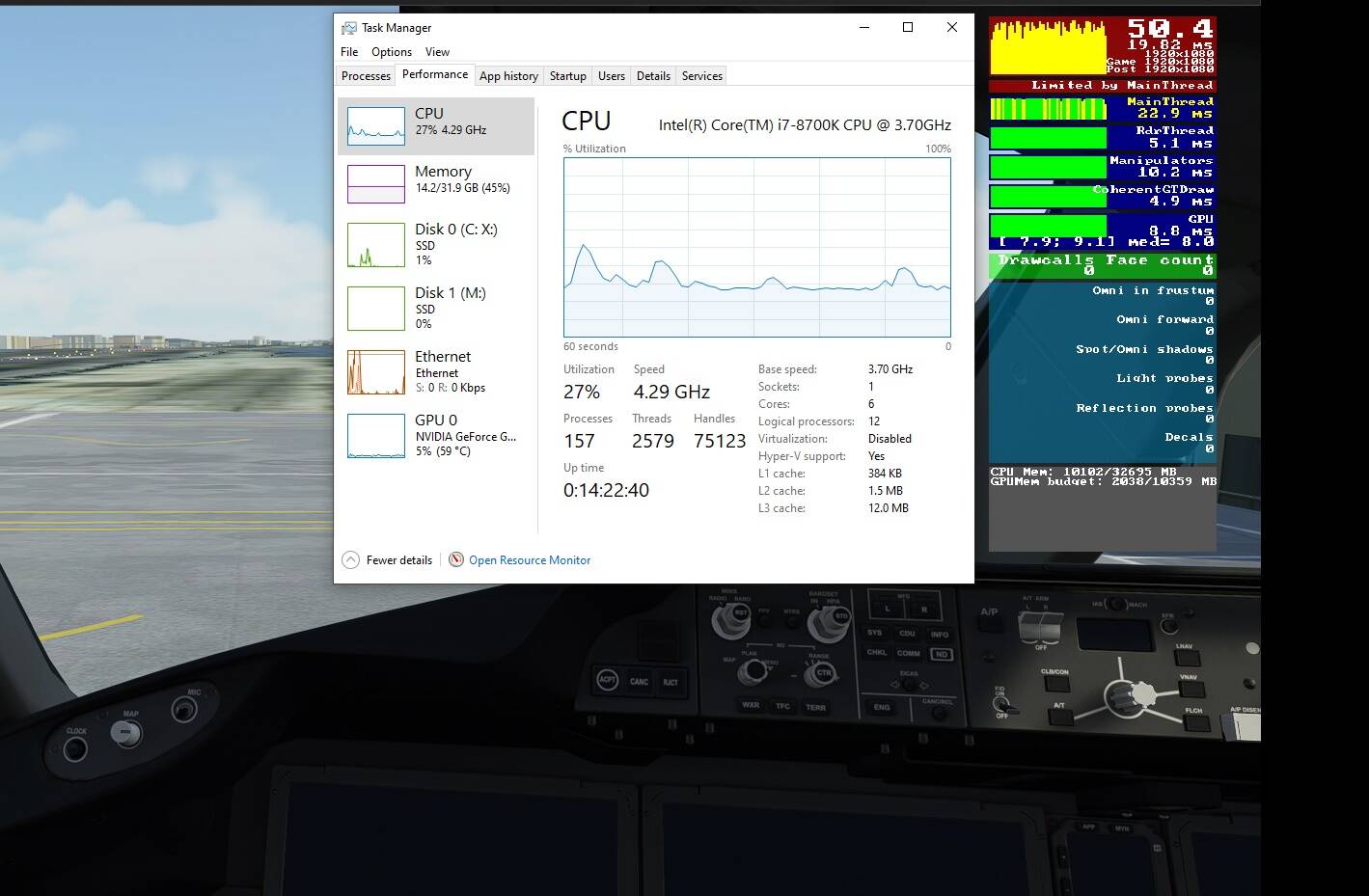Maximize the Task Manager window

tap(908, 27)
